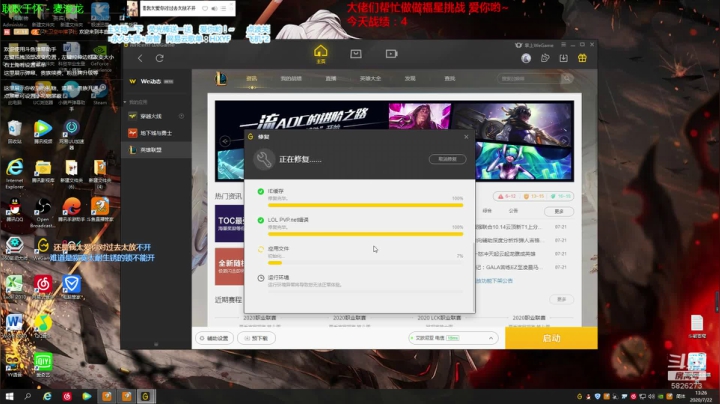Screen dimensions: 720x404
Task: Open the Excel shortcut on the desktop
Action: pos(14,287)
